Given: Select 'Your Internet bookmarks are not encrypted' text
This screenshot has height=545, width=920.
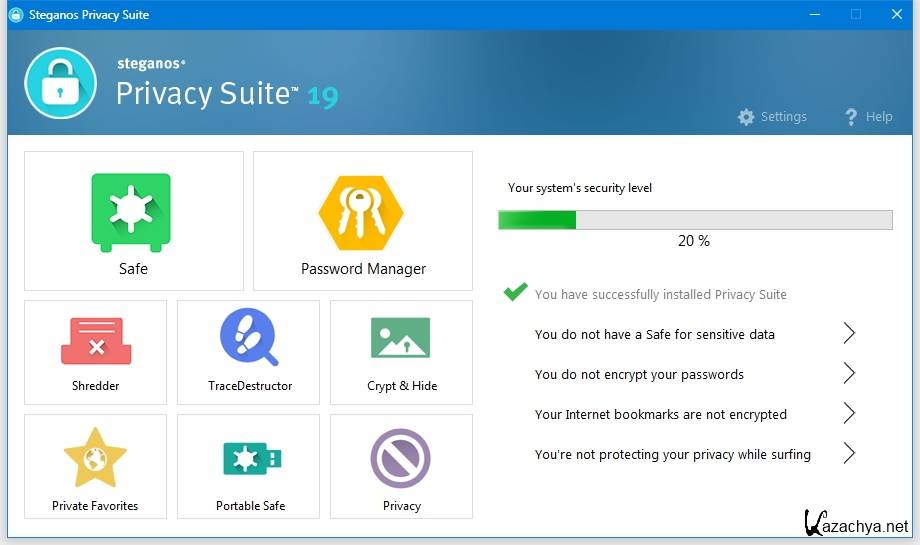Looking at the screenshot, I should [660, 415].
